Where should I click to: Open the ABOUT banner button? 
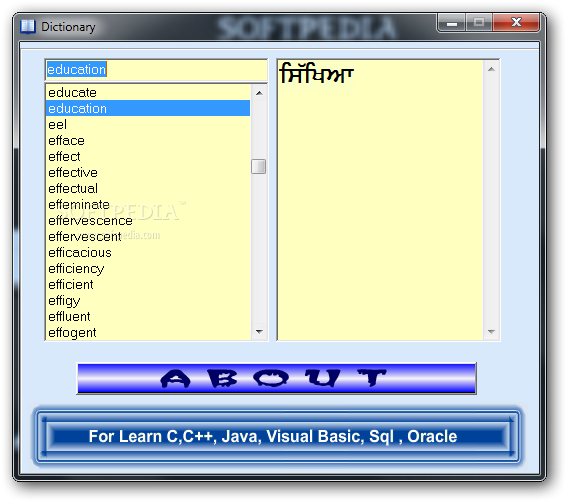click(277, 378)
